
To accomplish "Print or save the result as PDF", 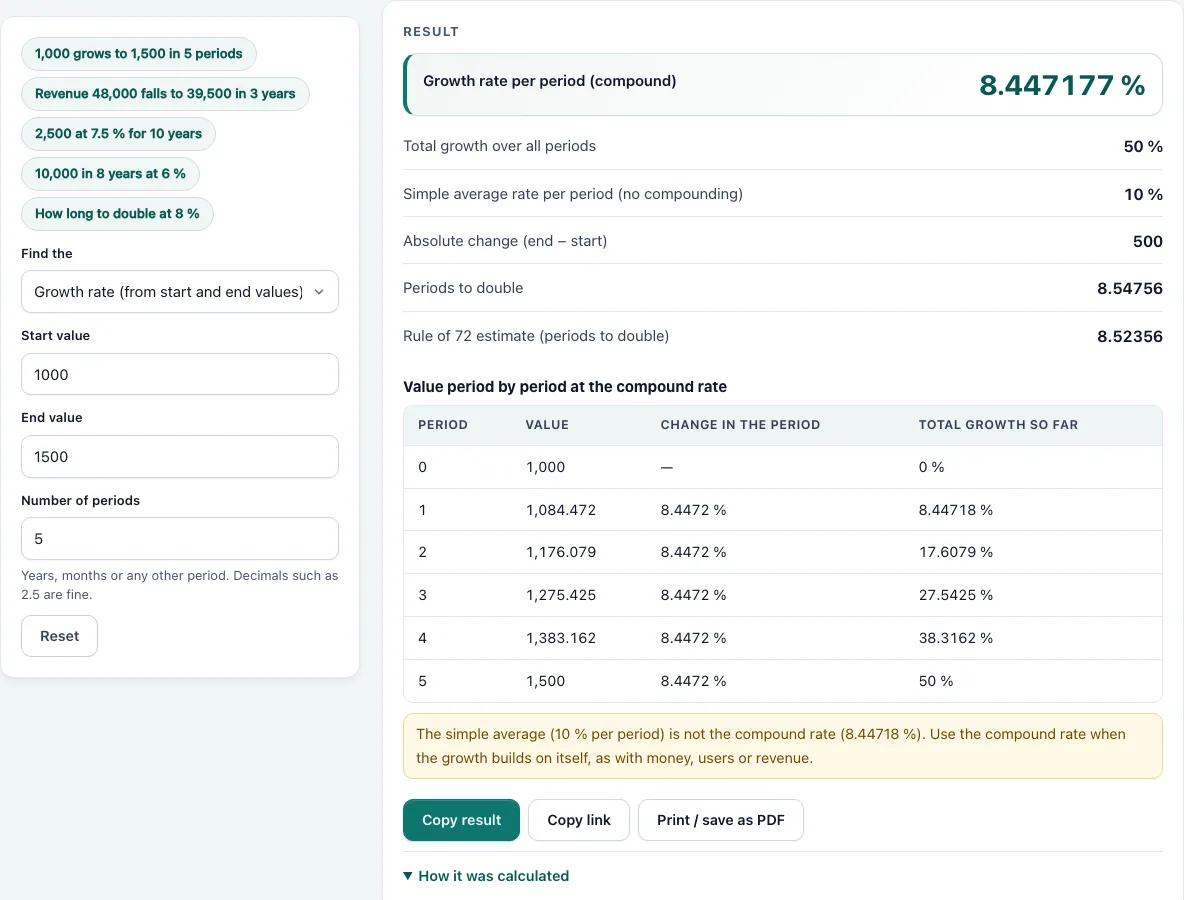I will click(x=721, y=820).
